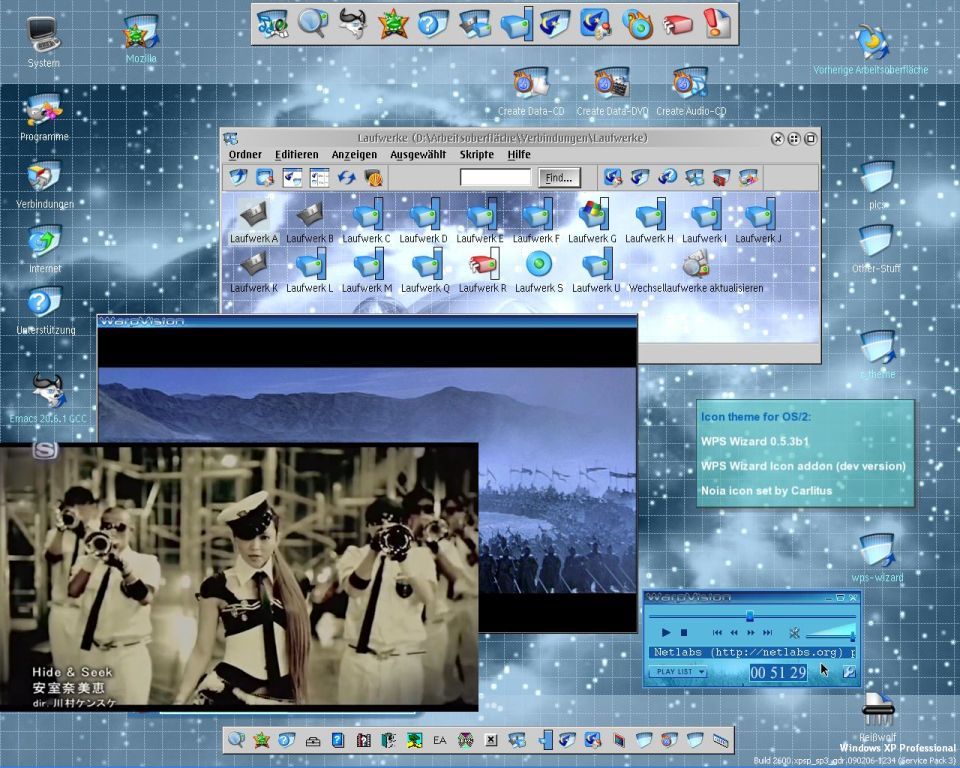Toggle mute speaker icon in WarpVision
The width and height of the screenshot is (960, 768).
click(x=794, y=633)
